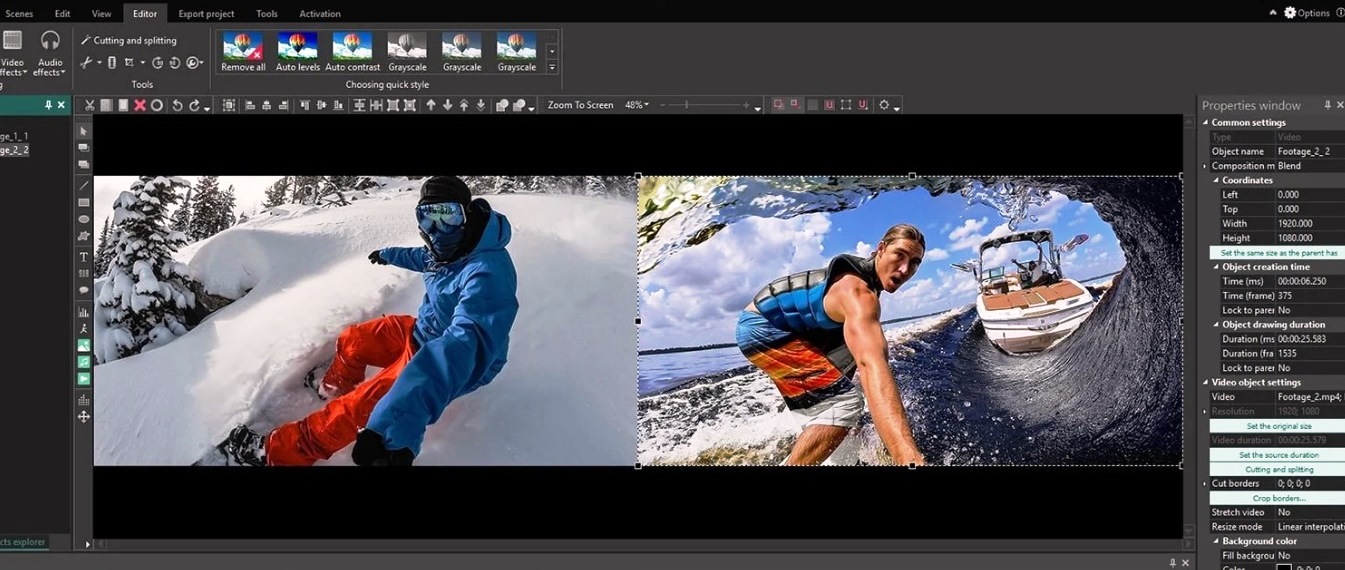This screenshot has width=1345, height=570.
Task: Click Cutting and splitting in Properties window
Action: tap(1277, 469)
